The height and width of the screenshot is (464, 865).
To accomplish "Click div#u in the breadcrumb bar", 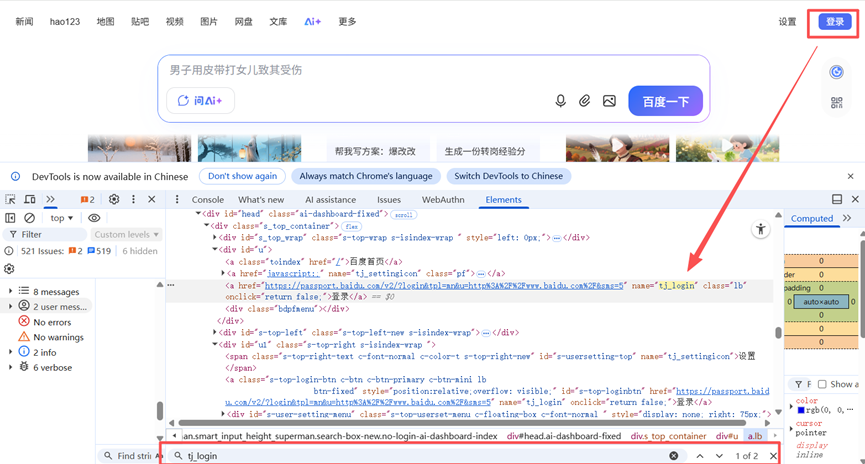I will pos(727,436).
